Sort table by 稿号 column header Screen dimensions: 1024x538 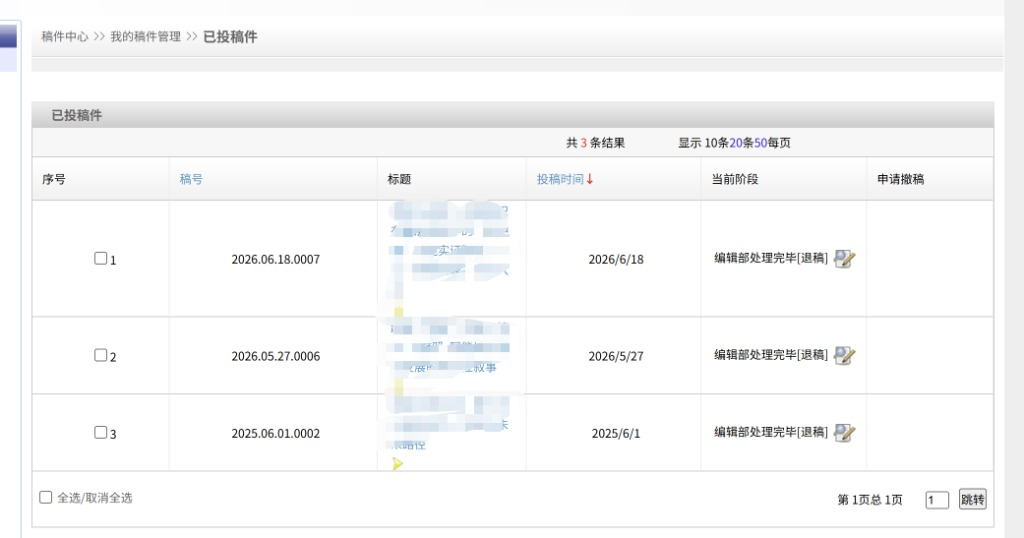coord(191,179)
